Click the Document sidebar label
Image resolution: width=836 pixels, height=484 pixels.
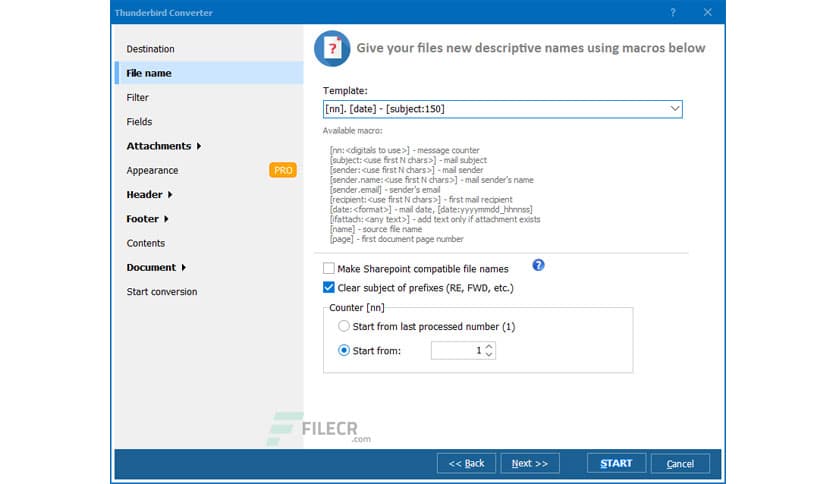[151, 268]
